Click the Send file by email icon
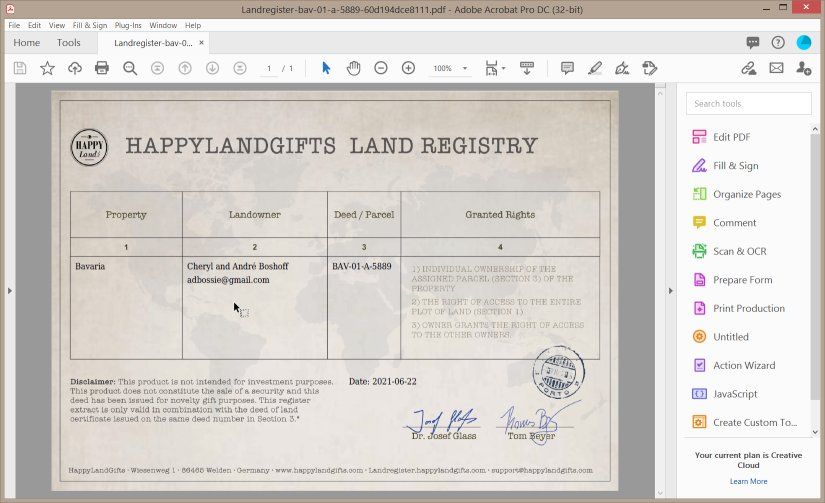Screen dimensions: 825x503 776,68
